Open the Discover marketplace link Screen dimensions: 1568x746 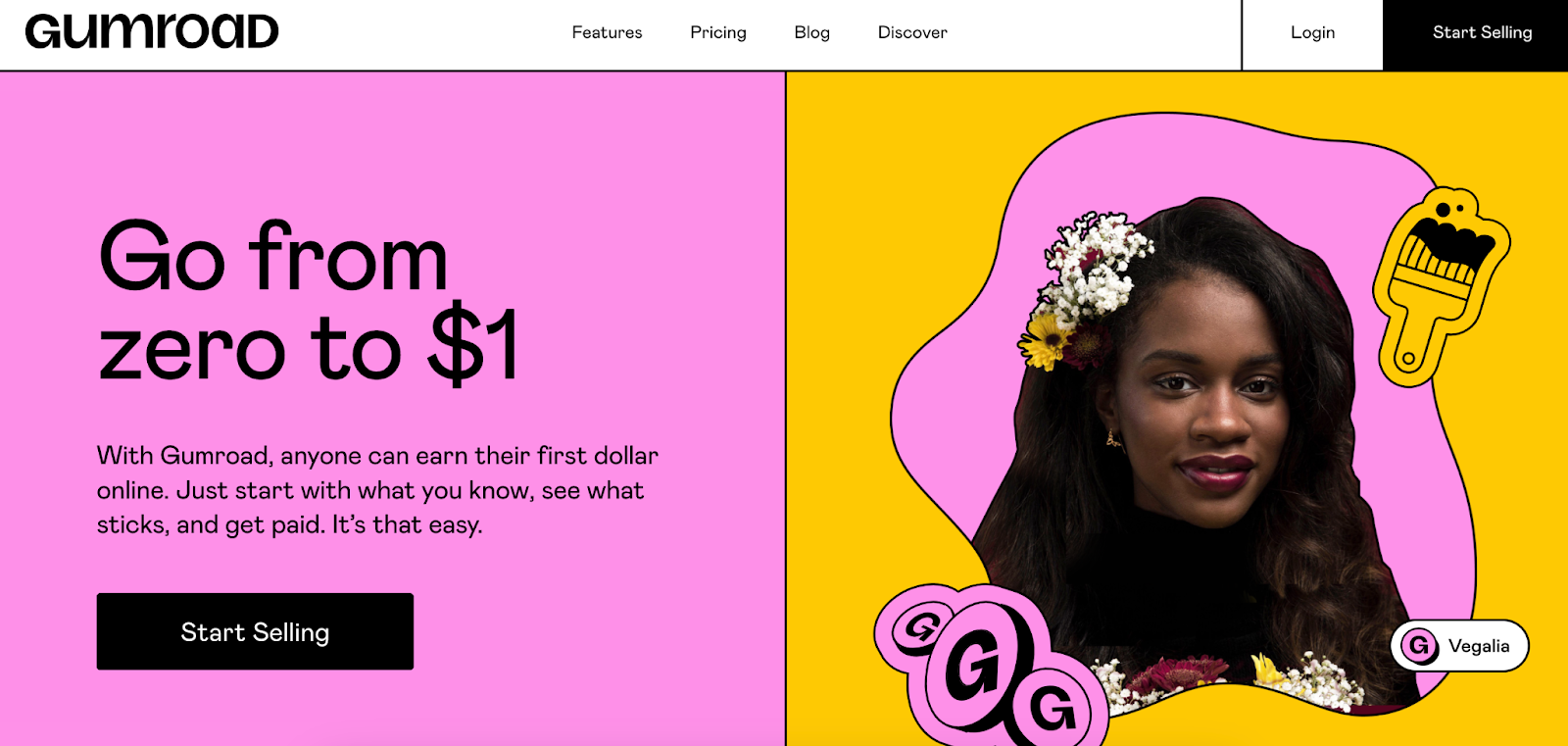(912, 32)
